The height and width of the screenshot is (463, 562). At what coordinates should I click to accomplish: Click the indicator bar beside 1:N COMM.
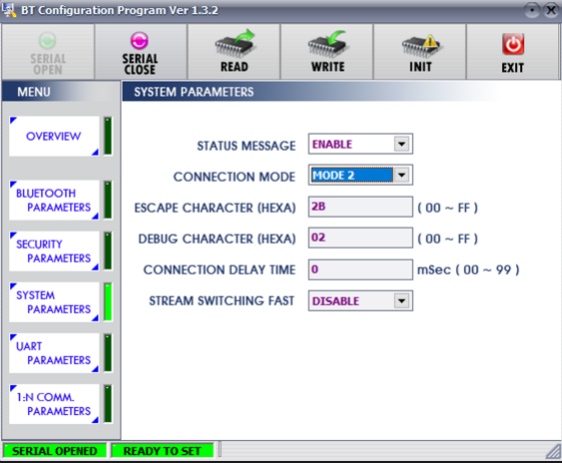coord(108,404)
